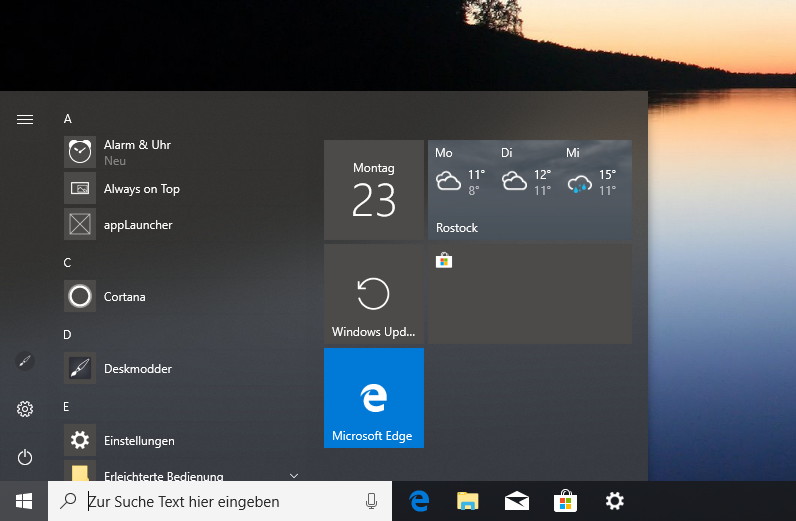This screenshot has height=521, width=796.
Task: Jump to letter E section header
Action: coord(66,407)
